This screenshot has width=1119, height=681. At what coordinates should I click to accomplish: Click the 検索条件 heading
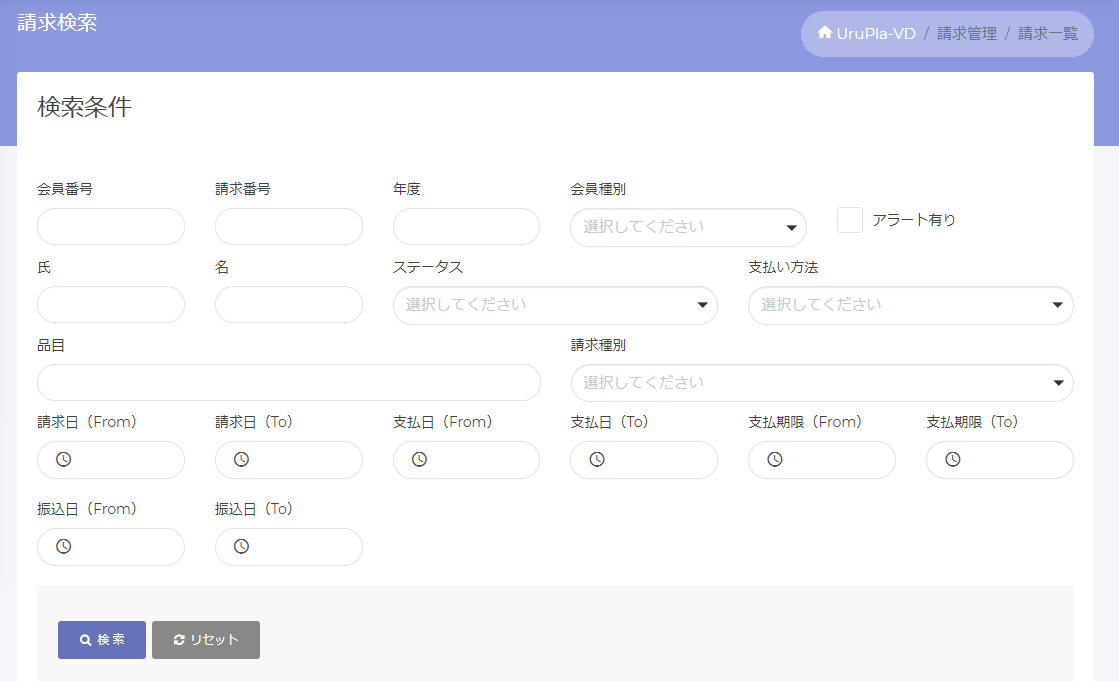84,107
